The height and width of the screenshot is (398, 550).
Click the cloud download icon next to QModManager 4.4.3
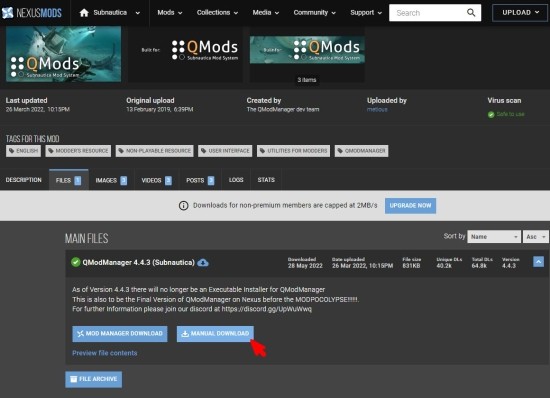[203, 262]
